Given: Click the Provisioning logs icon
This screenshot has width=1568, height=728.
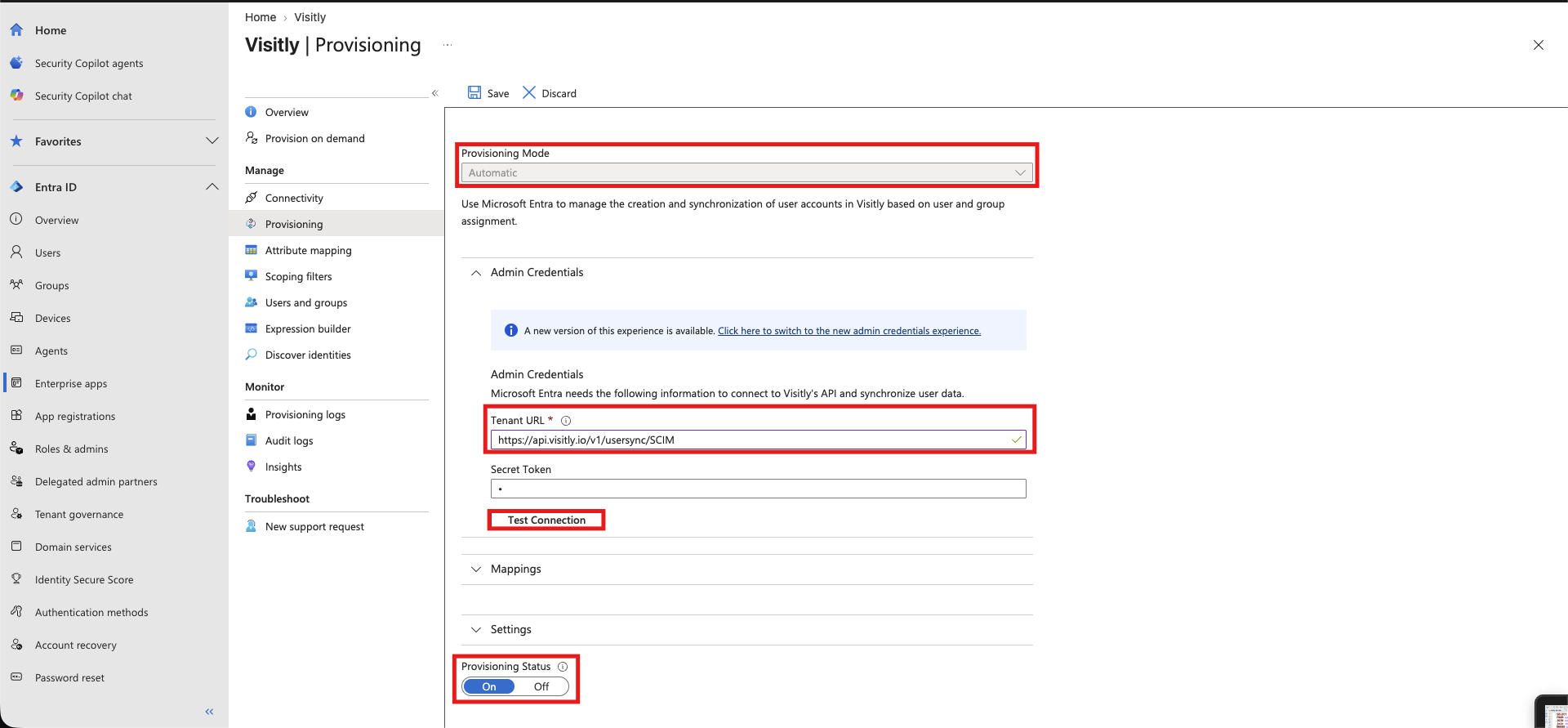Looking at the screenshot, I should tap(252, 414).
